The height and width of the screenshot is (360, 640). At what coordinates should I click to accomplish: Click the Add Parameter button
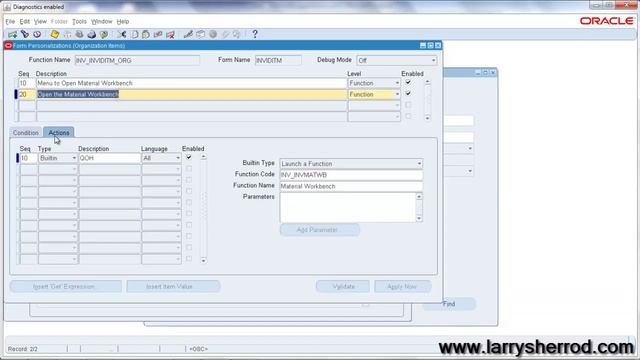(x=320, y=230)
